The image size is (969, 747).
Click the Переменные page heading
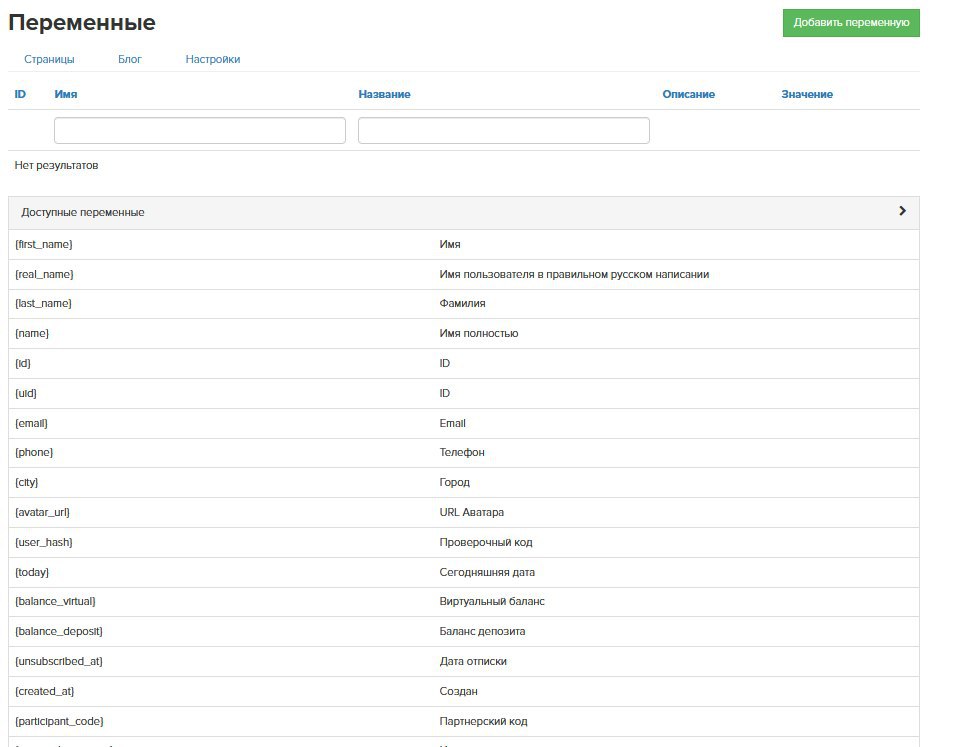pos(82,22)
